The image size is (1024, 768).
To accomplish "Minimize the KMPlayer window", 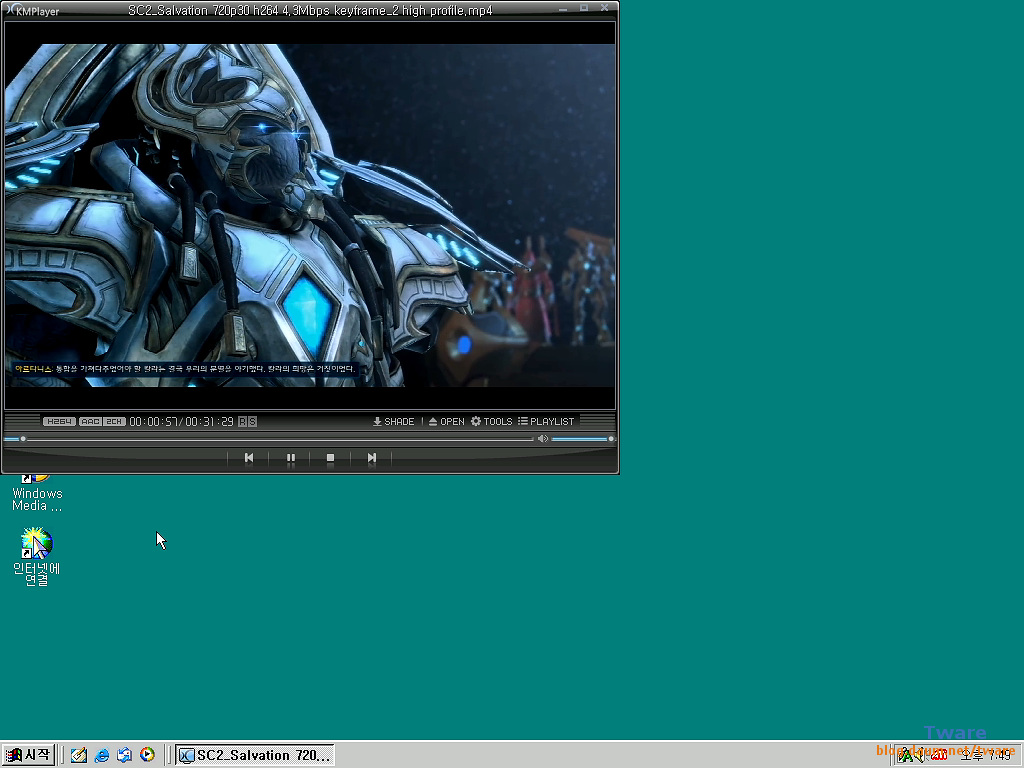I will click(x=563, y=8).
